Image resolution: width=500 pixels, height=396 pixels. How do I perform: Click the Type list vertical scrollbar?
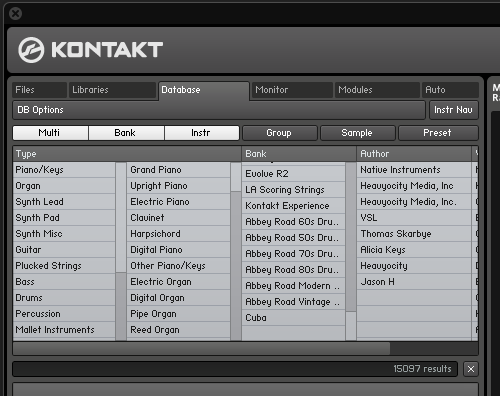(121, 251)
